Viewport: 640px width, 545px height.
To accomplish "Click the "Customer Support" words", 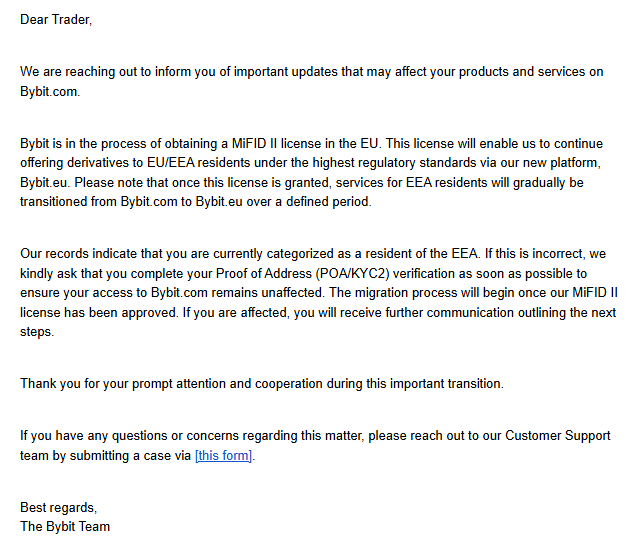I will [x=558, y=436].
